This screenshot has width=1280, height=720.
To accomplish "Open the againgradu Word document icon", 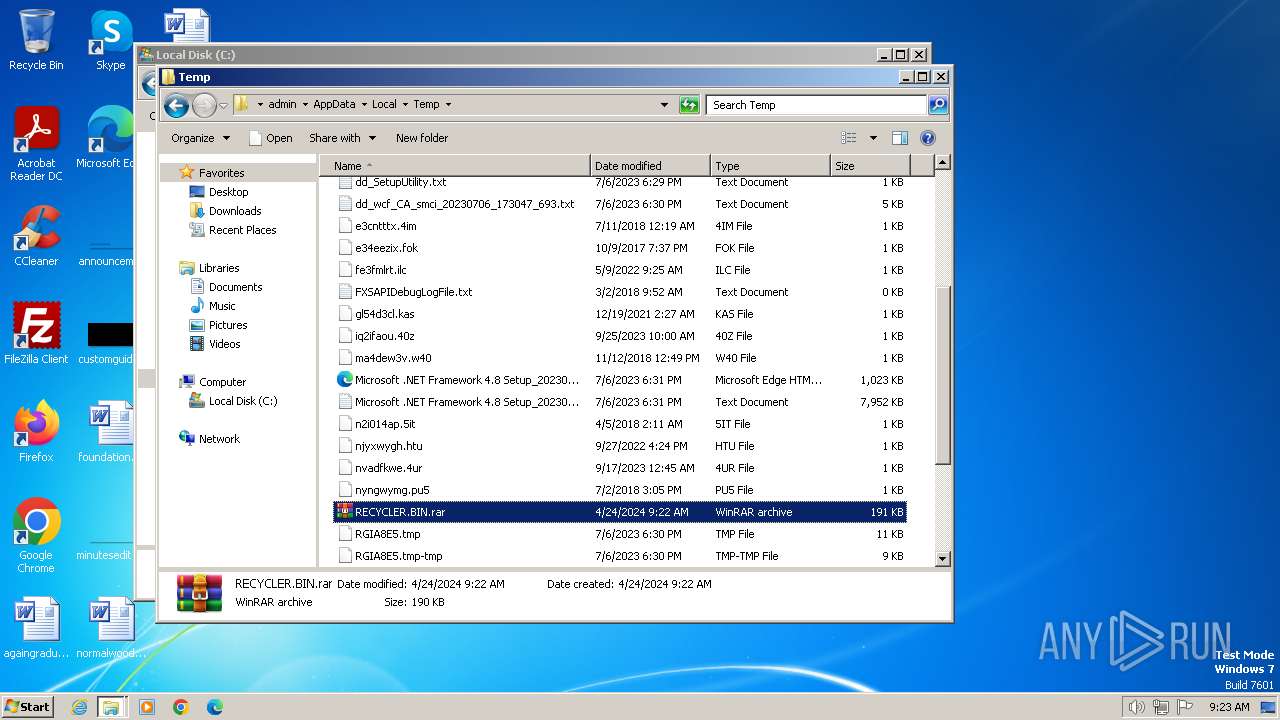I will tap(36, 628).
